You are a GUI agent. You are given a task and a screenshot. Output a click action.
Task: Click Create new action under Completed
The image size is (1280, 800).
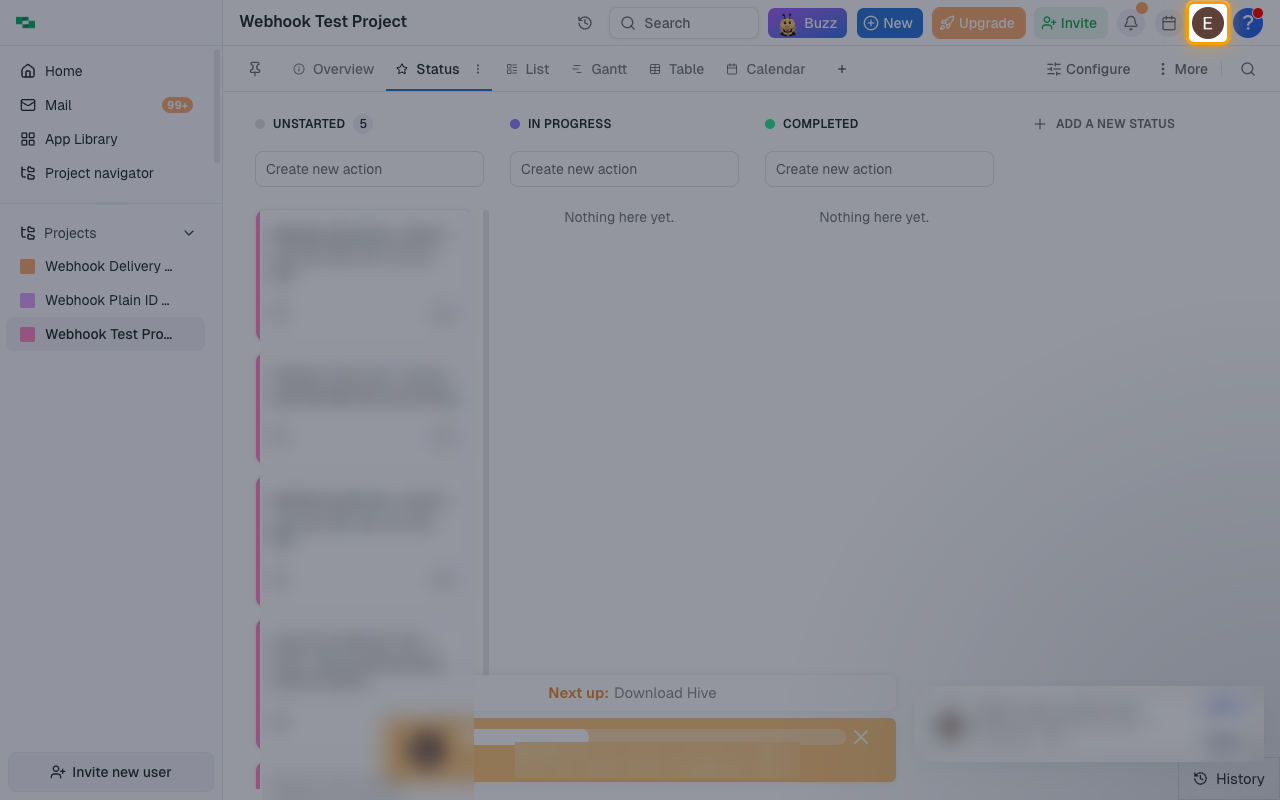[x=879, y=169]
